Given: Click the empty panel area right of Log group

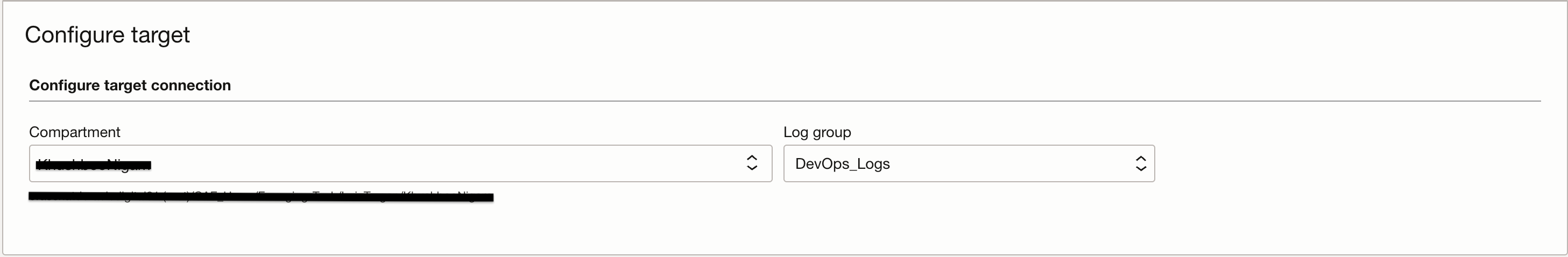Looking at the screenshot, I should coord(1339,164).
